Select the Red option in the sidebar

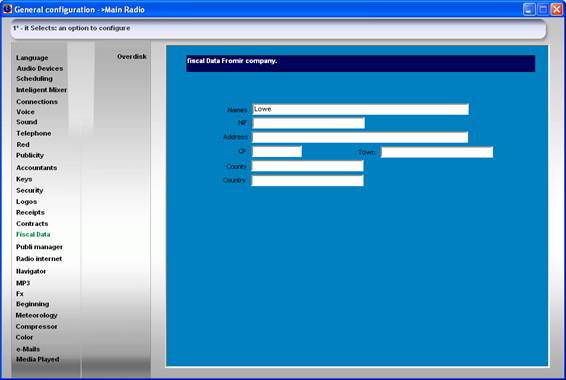coord(23,144)
